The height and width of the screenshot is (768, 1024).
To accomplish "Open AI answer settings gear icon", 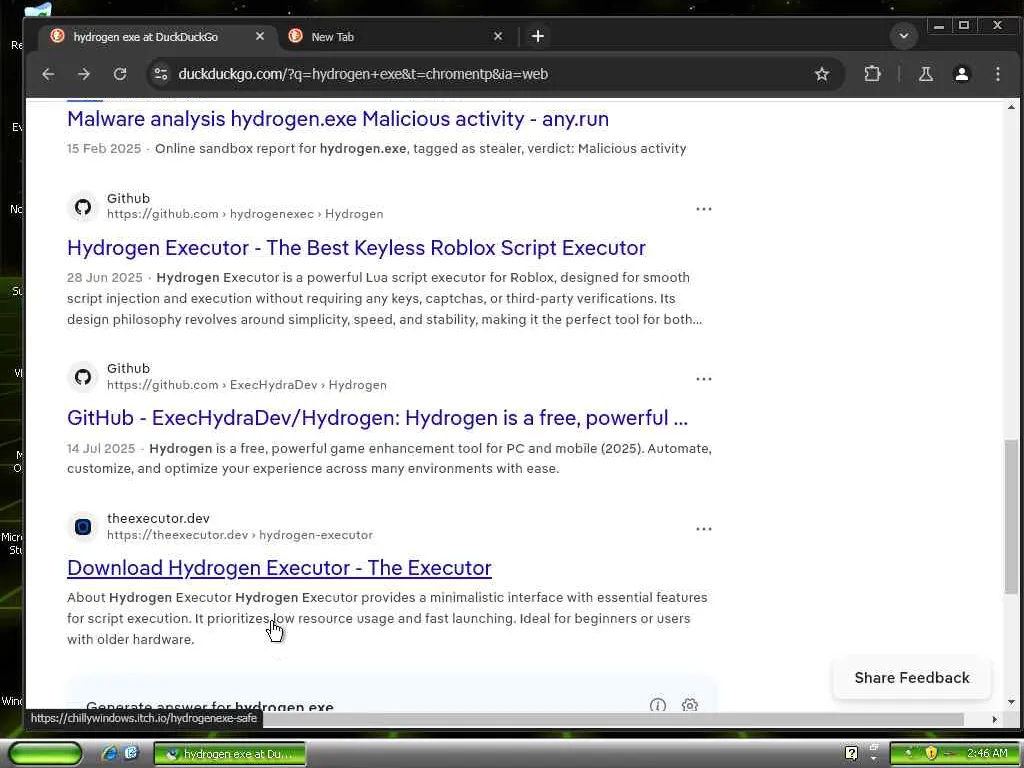I will (690, 705).
